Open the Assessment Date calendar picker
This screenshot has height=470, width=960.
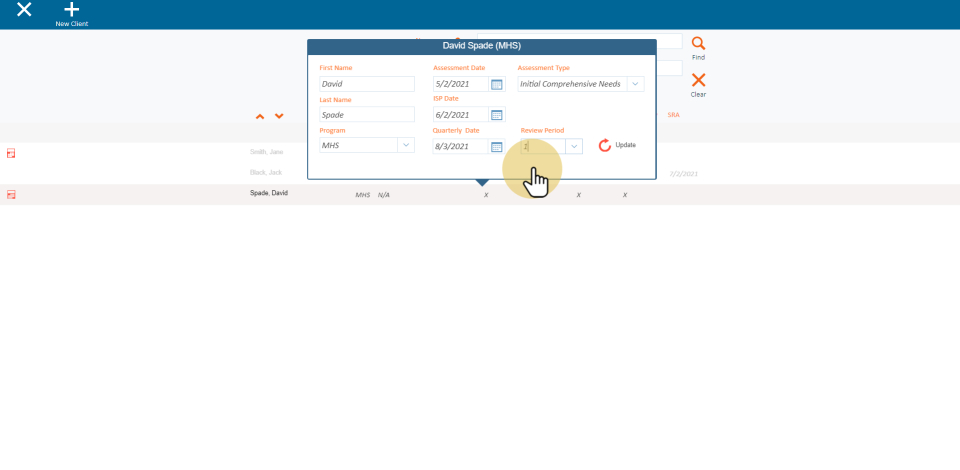point(497,84)
